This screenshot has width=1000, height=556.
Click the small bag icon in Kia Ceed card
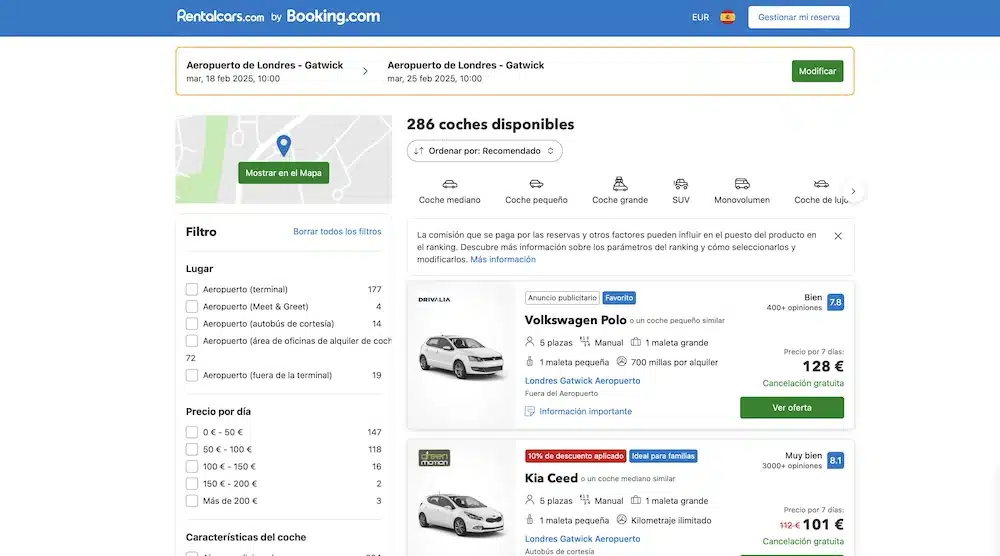coord(529,520)
